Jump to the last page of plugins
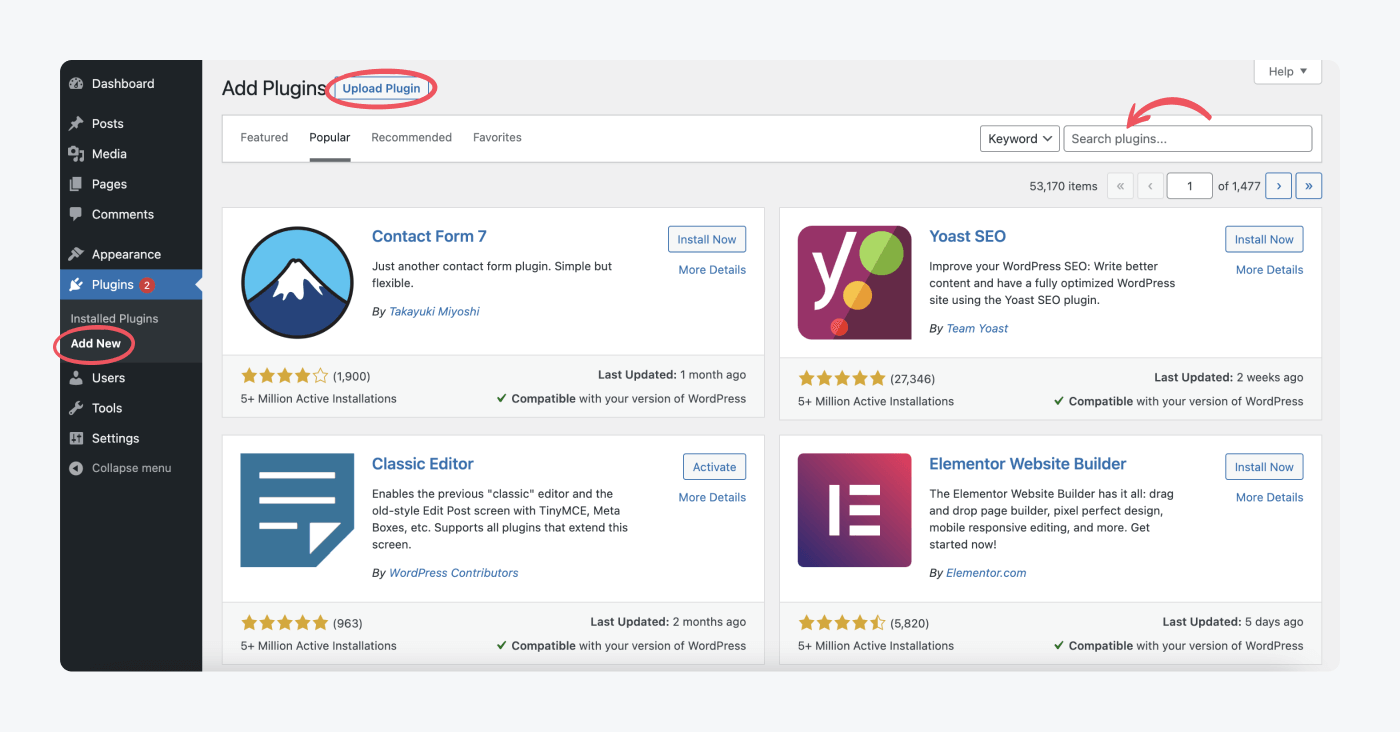The image size is (1400, 732). (1308, 185)
